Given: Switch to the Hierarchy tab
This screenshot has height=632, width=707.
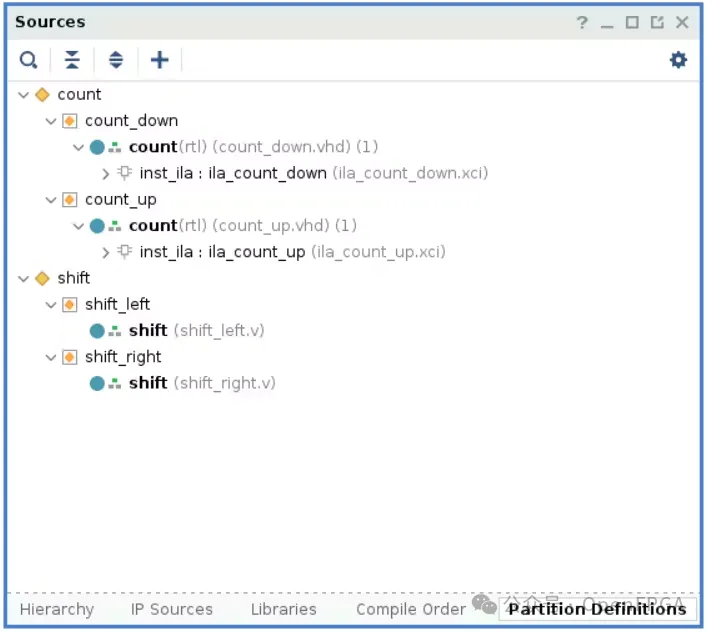Looking at the screenshot, I should (57, 609).
